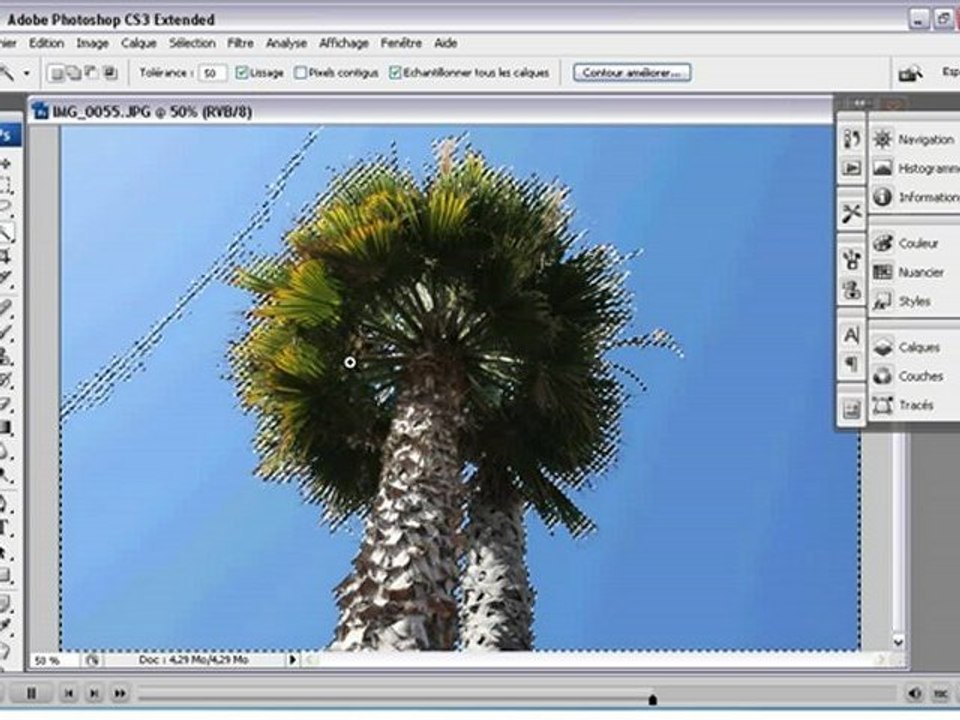Fast forward the video player
The width and height of the screenshot is (960, 720).
(x=120, y=693)
